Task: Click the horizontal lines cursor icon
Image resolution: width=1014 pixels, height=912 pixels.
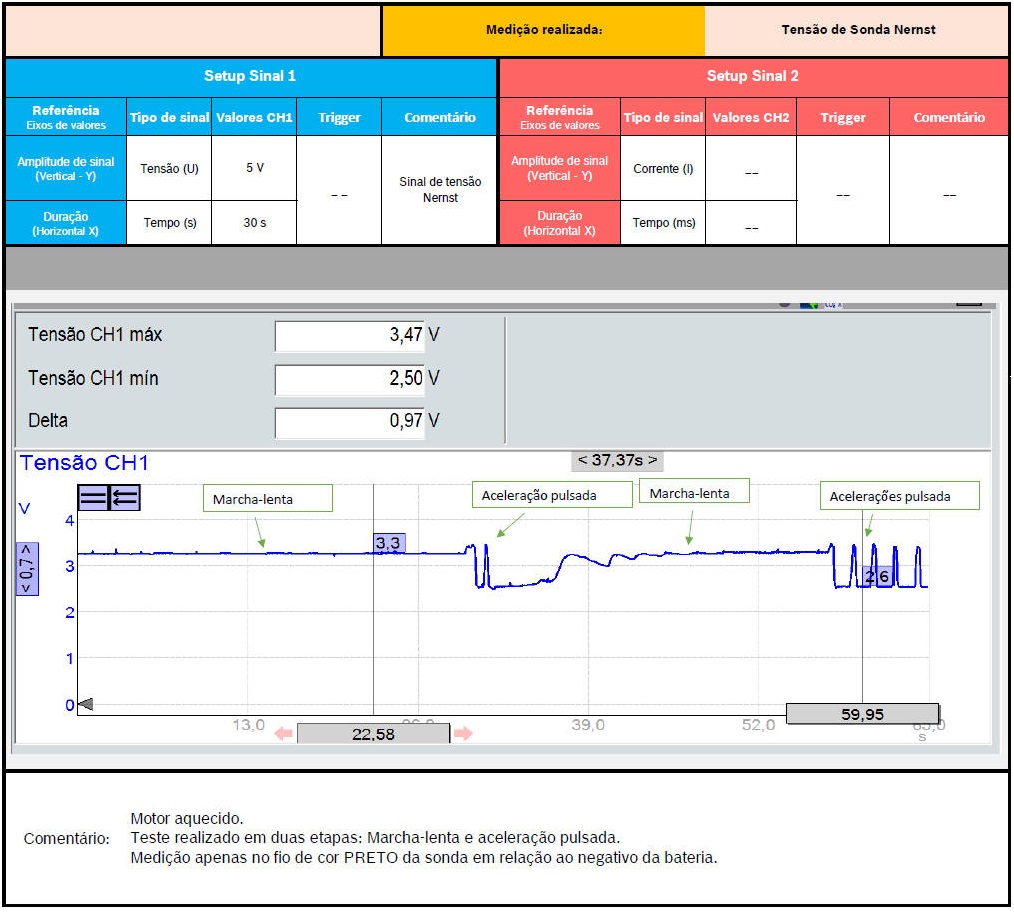Action: 93,497
